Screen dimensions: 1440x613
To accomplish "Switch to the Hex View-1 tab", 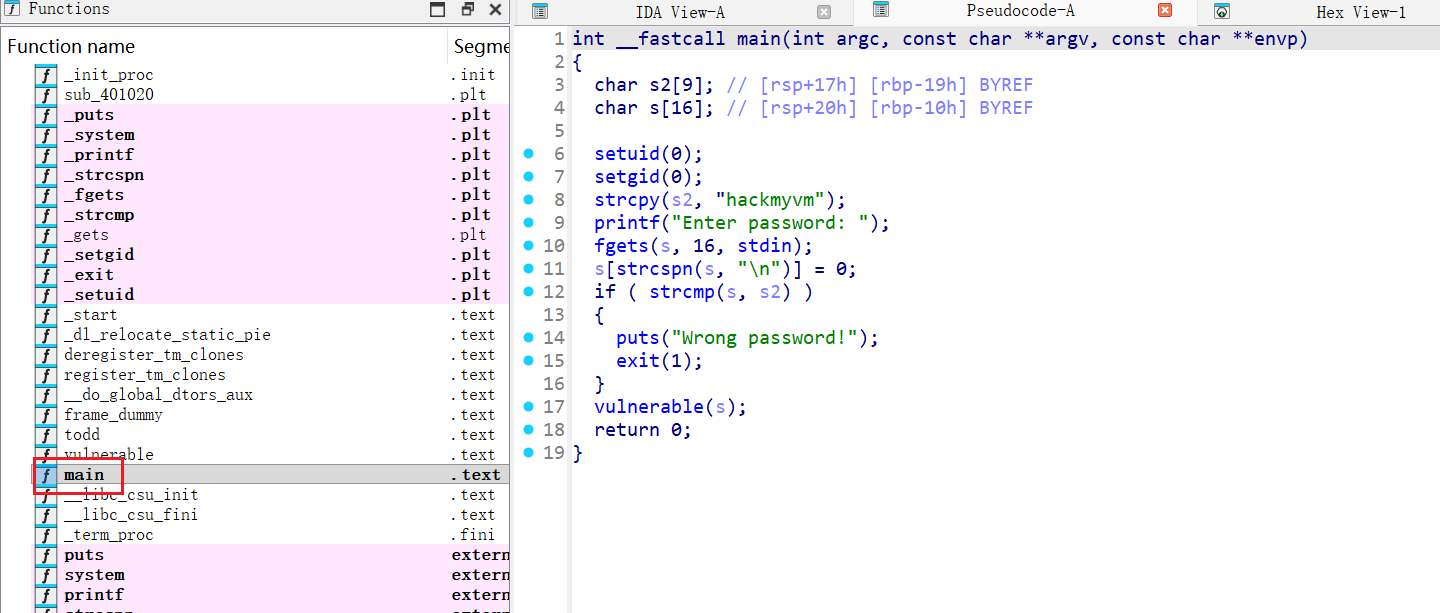I will click(1360, 12).
